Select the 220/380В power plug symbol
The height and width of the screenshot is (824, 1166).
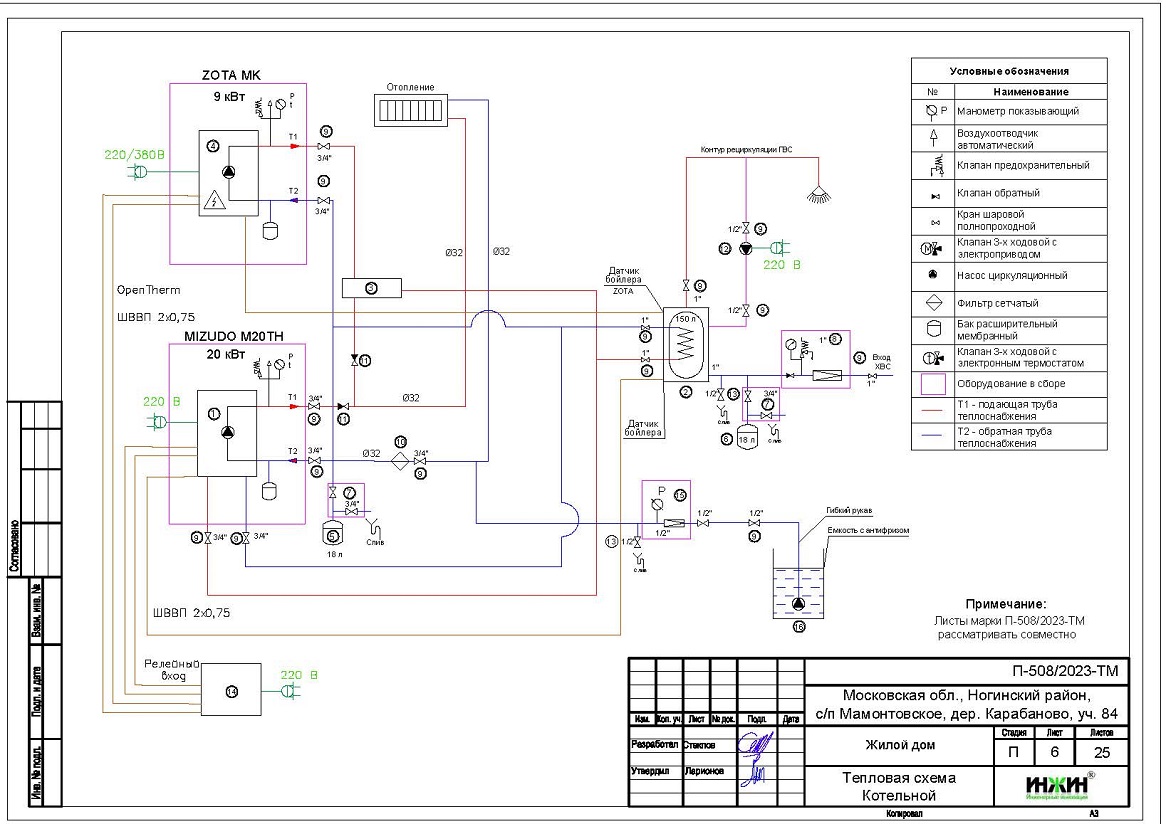[x=139, y=173]
